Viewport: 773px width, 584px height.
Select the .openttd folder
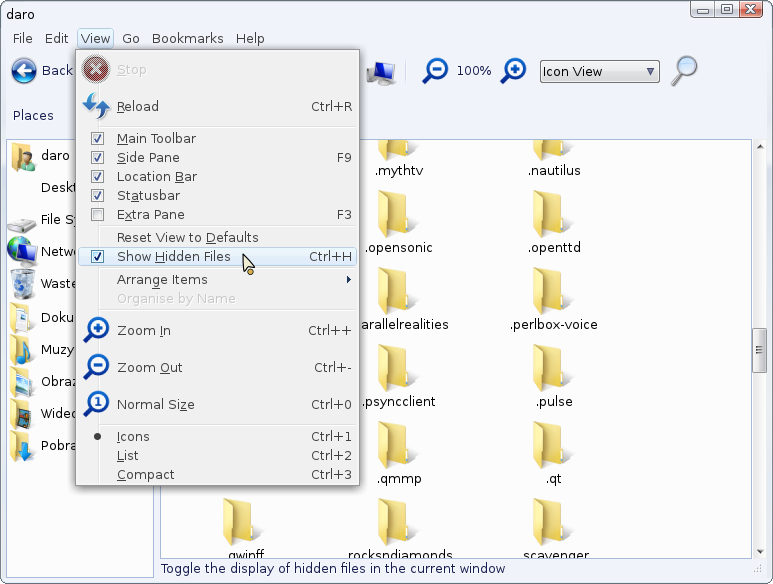click(x=554, y=223)
